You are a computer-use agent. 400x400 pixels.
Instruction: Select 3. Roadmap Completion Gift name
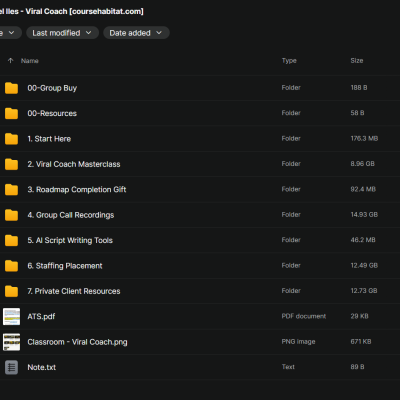77,190
